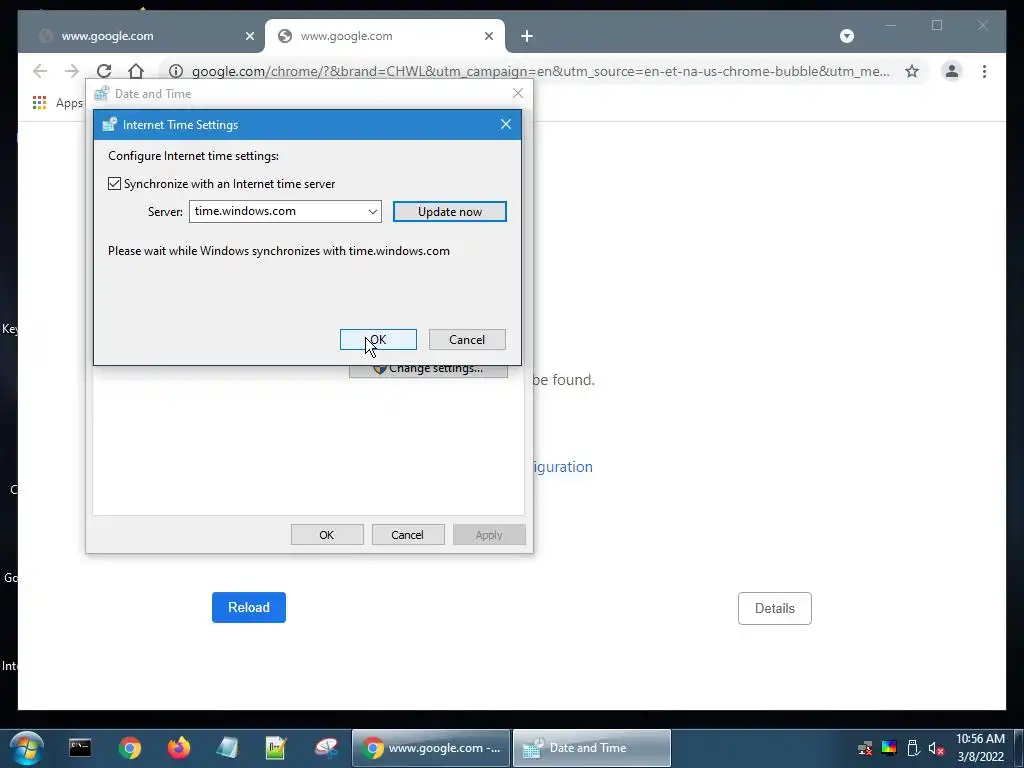Click the Chrome address bar URL
The width and height of the screenshot is (1024, 768).
point(540,71)
